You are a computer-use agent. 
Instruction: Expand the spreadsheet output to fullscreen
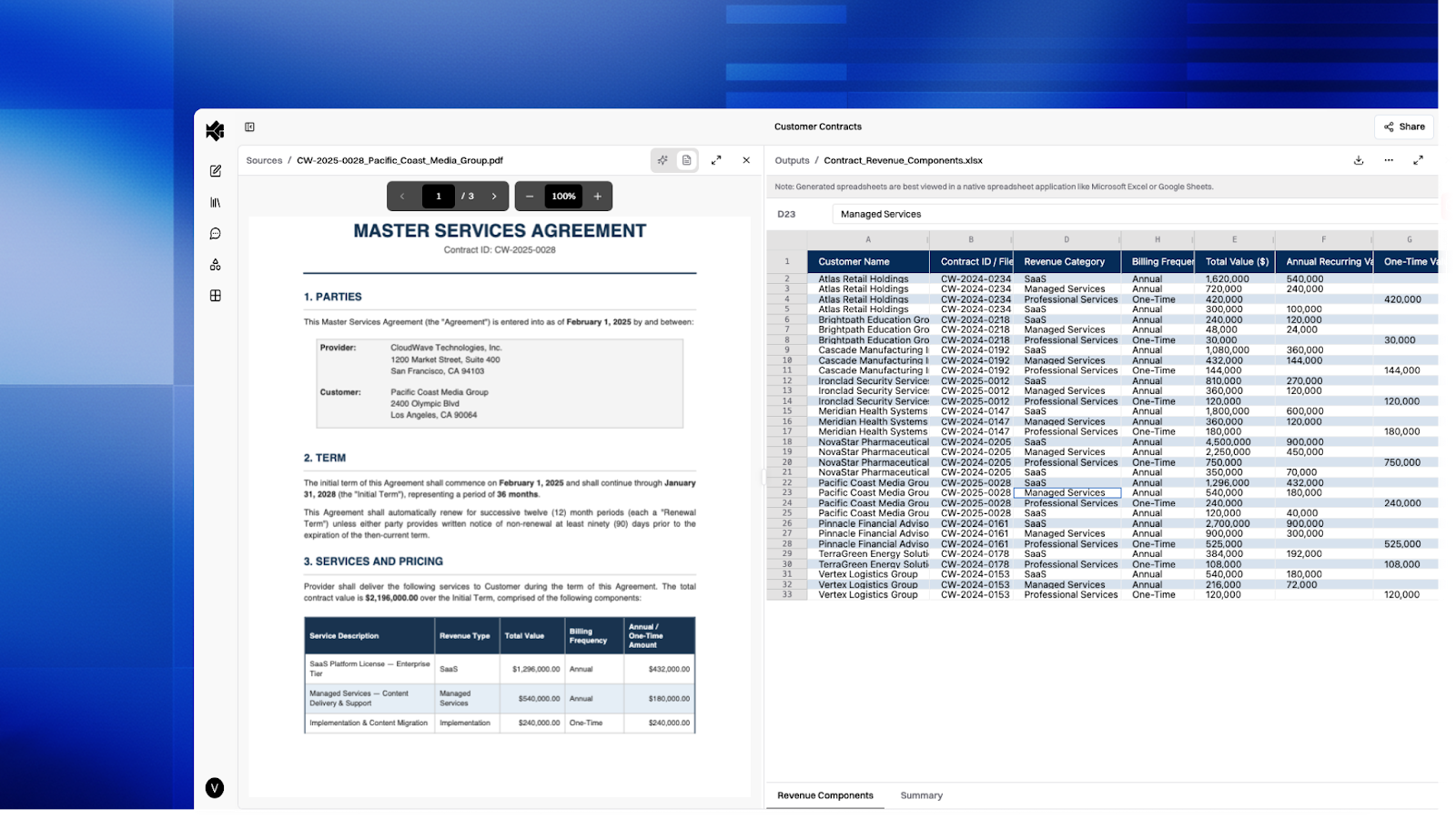coord(1418,160)
